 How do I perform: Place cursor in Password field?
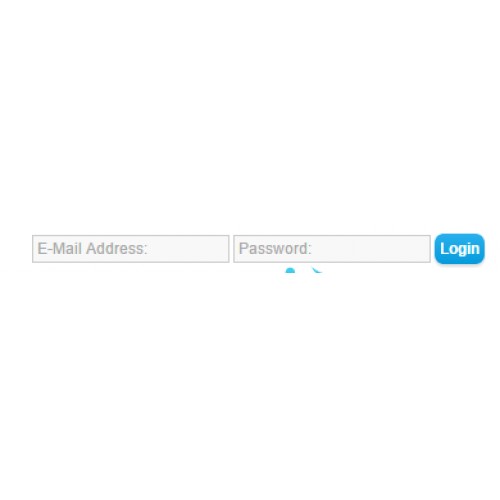click(x=332, y=249)
